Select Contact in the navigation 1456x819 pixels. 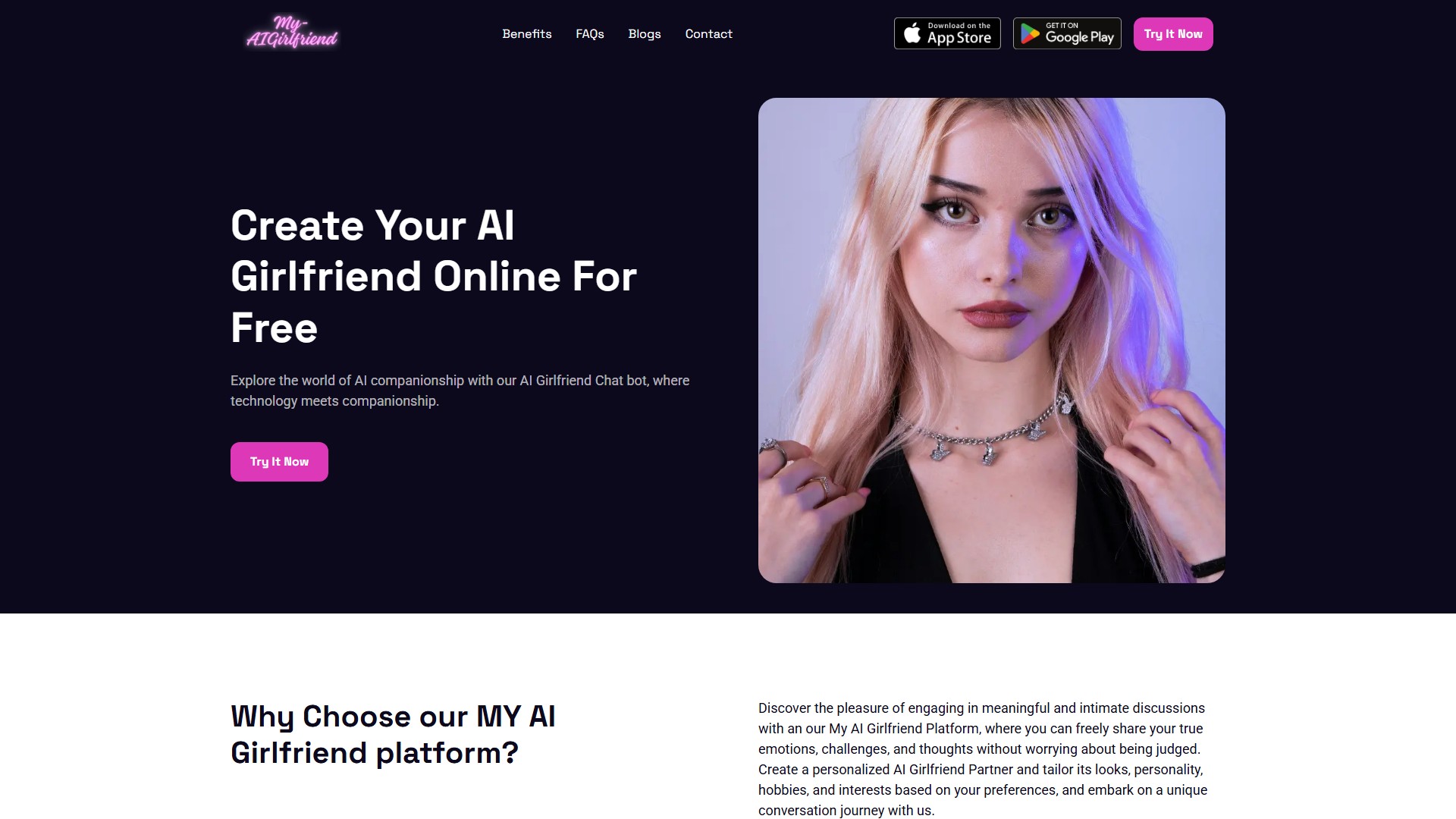tap(708, 34)
